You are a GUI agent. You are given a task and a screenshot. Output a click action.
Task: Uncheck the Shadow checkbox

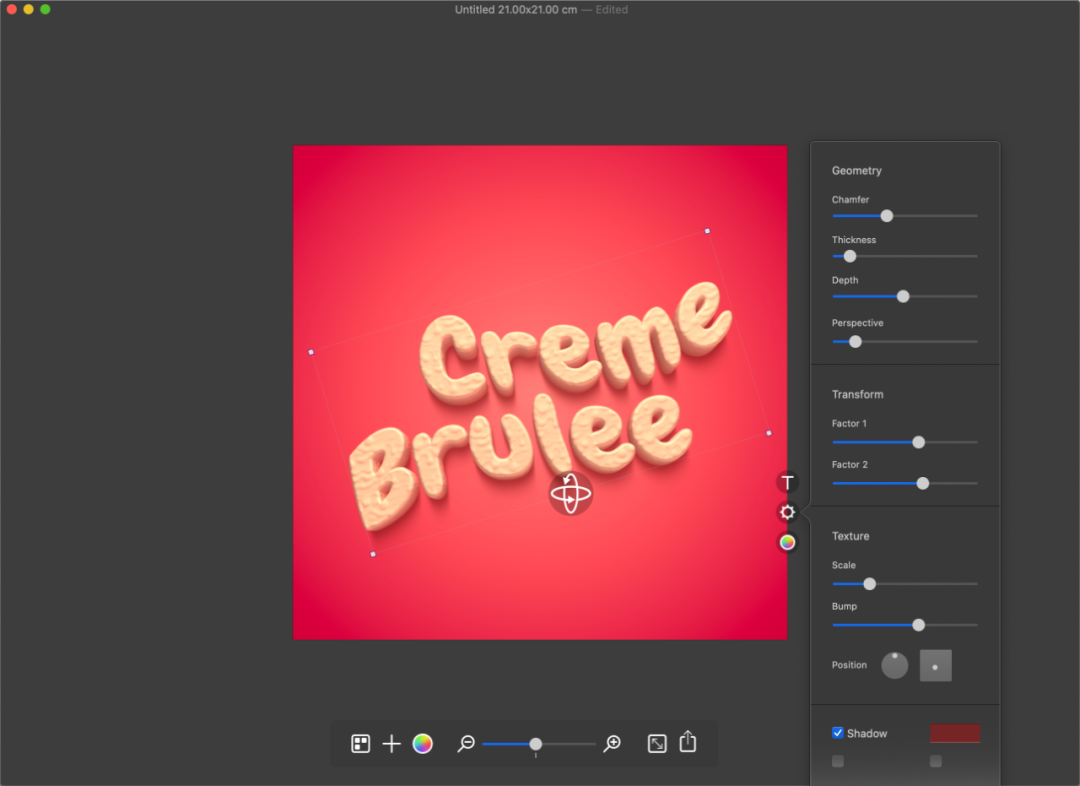(x=838, y=732)
